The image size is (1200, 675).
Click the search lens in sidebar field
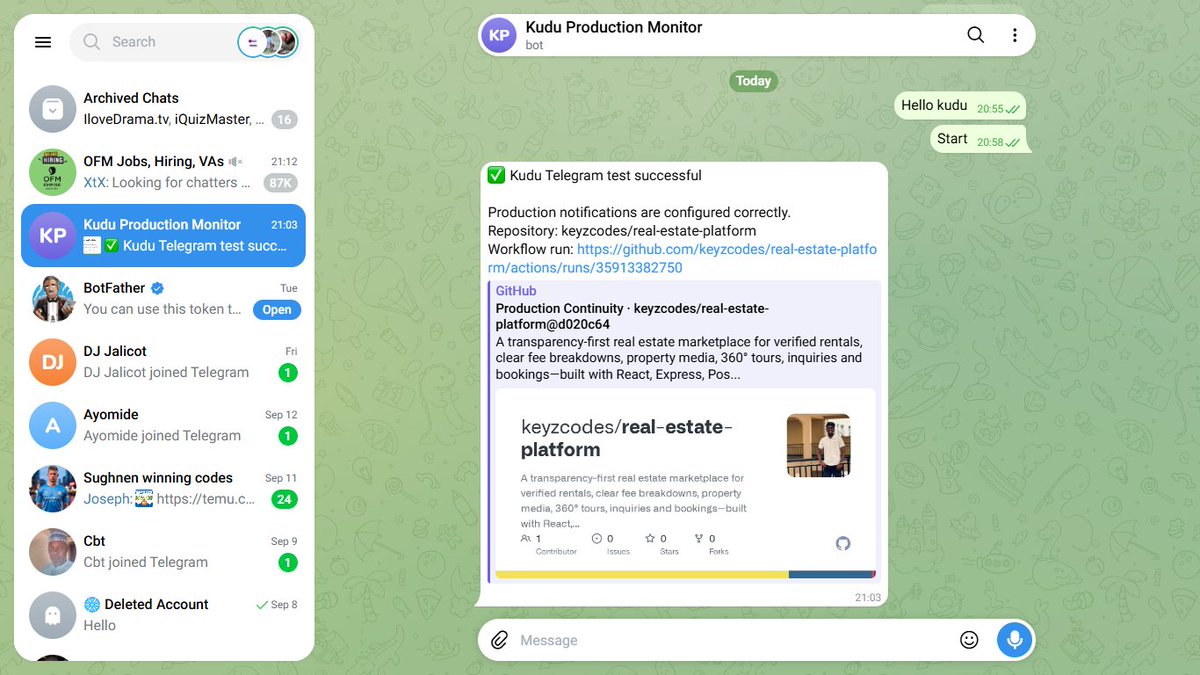point(92,42)
